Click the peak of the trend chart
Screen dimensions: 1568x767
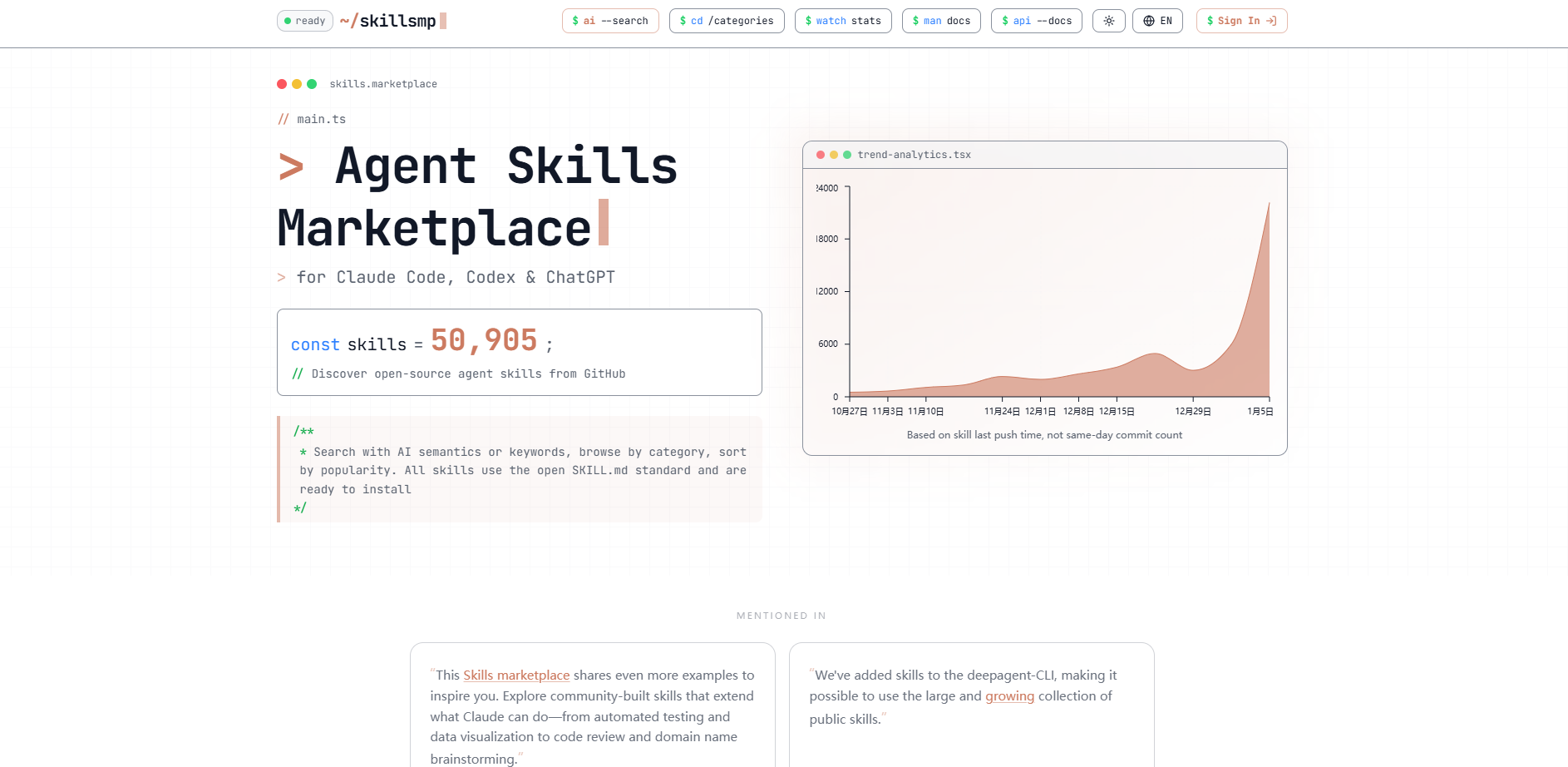point(1269,204)
